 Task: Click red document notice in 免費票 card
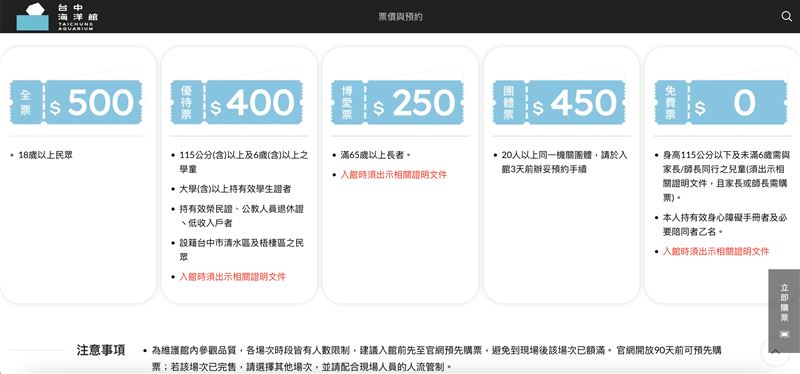(x=716, y=252)
